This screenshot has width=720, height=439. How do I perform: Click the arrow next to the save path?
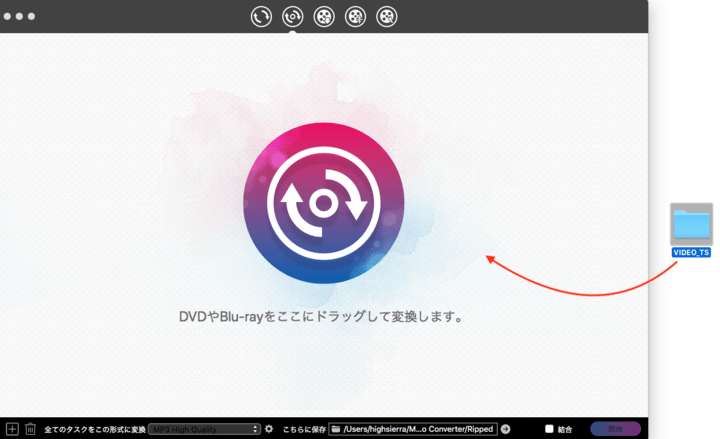click(505, 429)
